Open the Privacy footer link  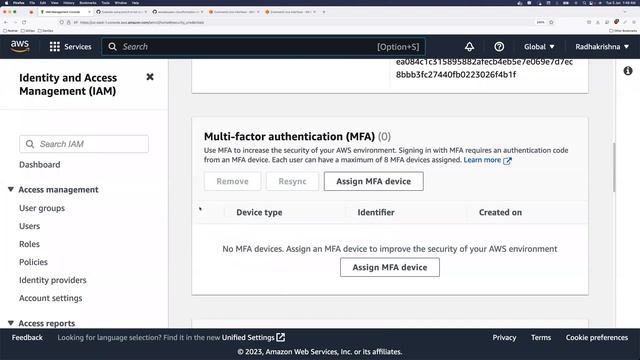(x=504, y=337)
